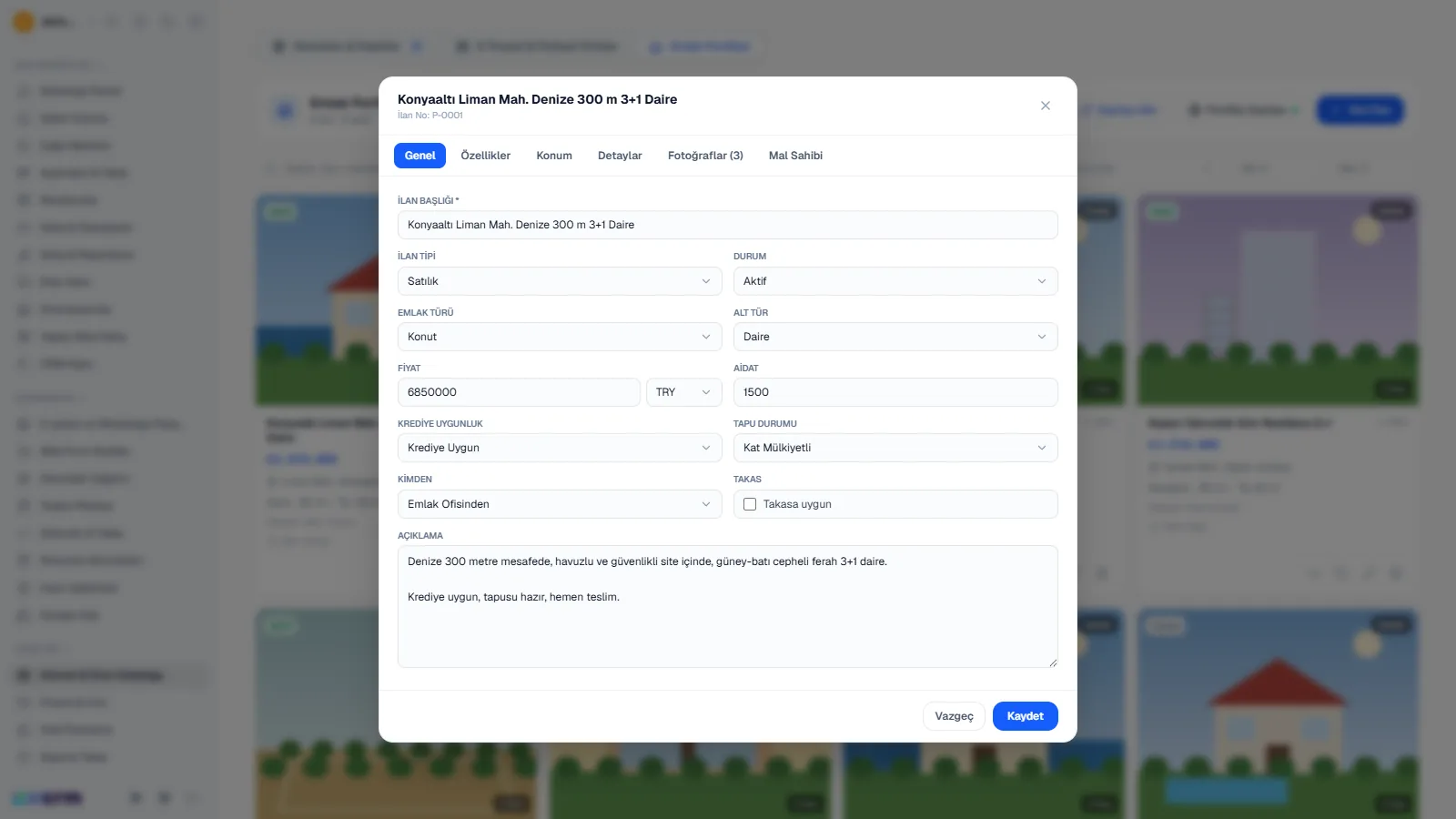Open the Fotoğraflar (3) tab
This screenshot has width=1456, height=819.
point(705,156)
